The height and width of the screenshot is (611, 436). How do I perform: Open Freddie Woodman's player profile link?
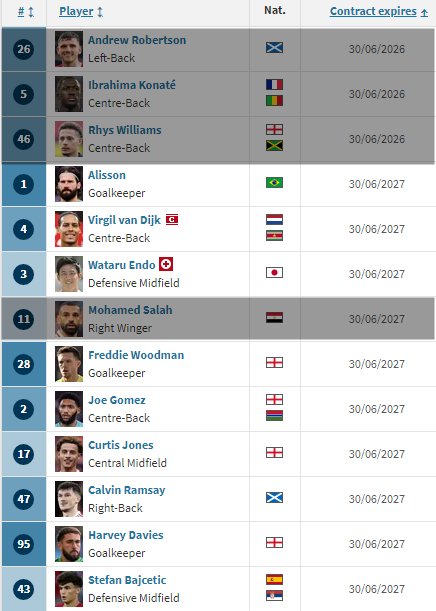coord(136,355)
